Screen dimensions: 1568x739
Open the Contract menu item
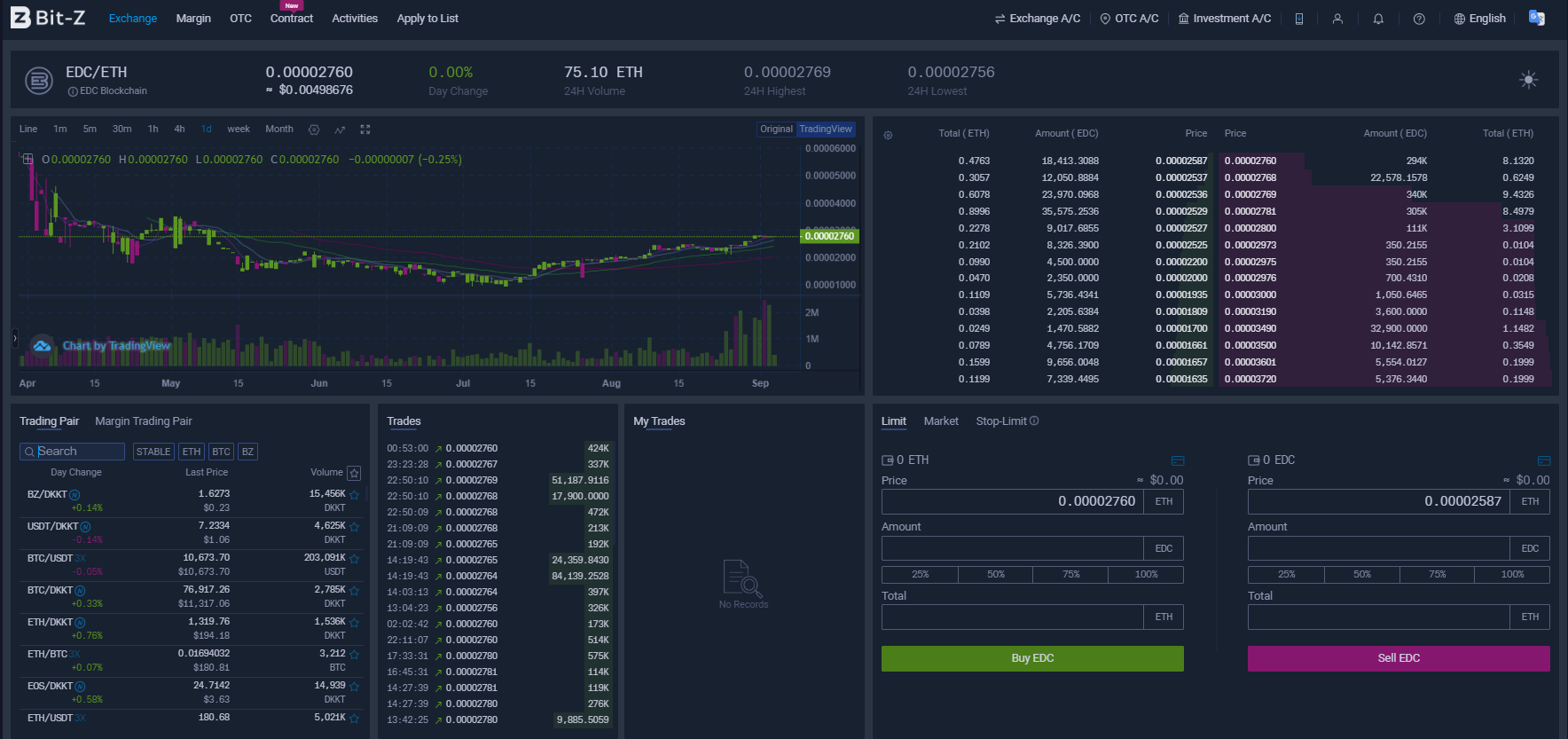point(292,19)
